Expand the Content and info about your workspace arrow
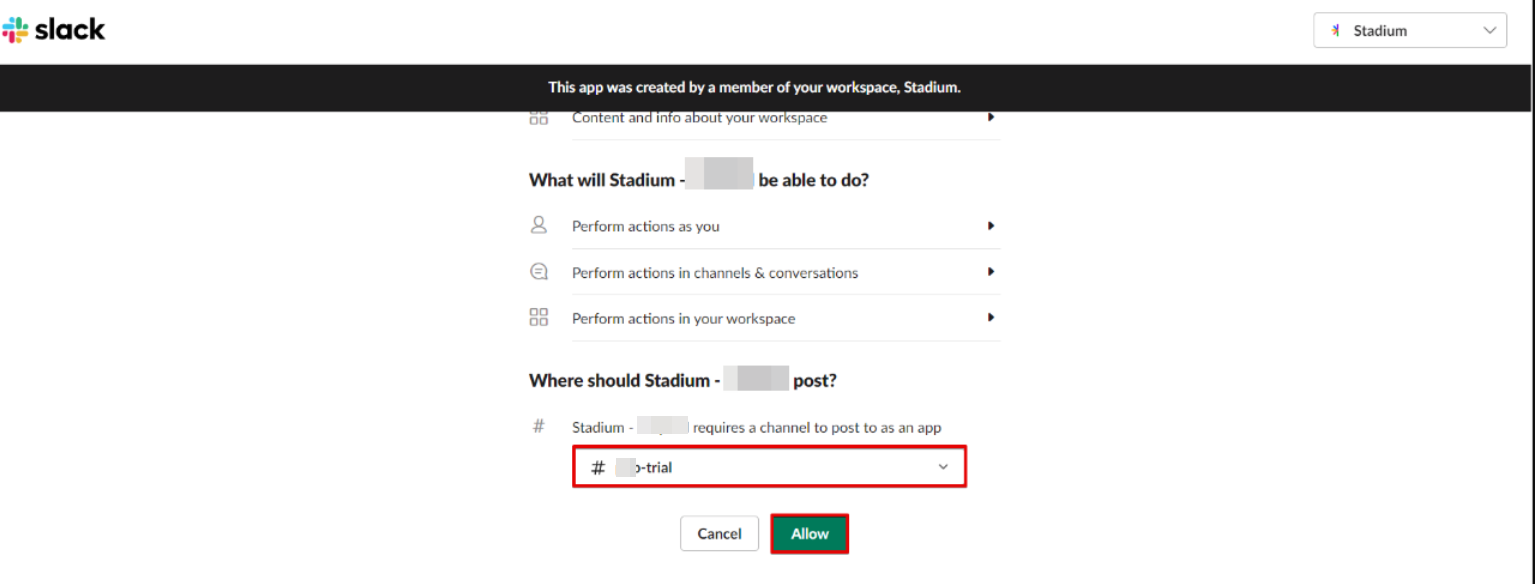1535x584 pixels. pos(991,117)
